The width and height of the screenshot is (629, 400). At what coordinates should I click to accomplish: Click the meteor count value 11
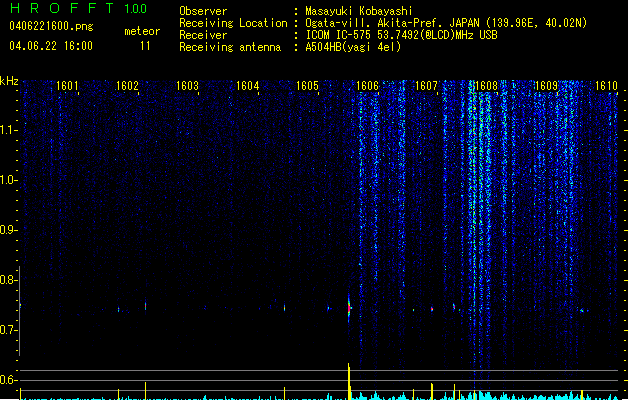pyautogui.click(x=145, y=46)
